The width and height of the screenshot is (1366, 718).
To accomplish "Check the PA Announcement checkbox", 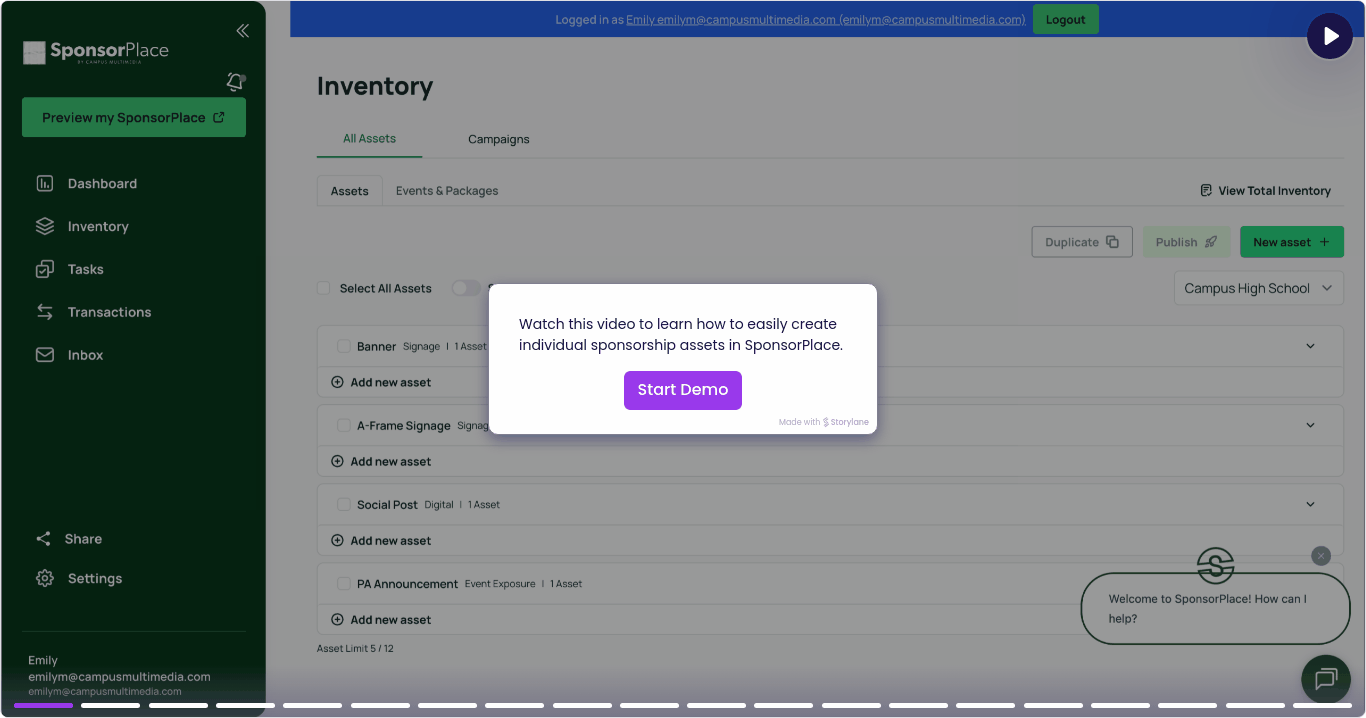I will (x=344, y=583).
